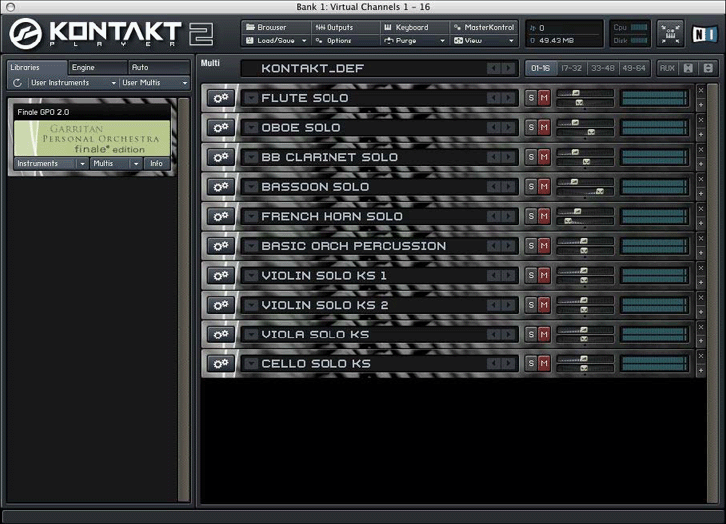Select channel page 01-16
The width and height of the screenshot is (726, 524).
pos(540,69)
